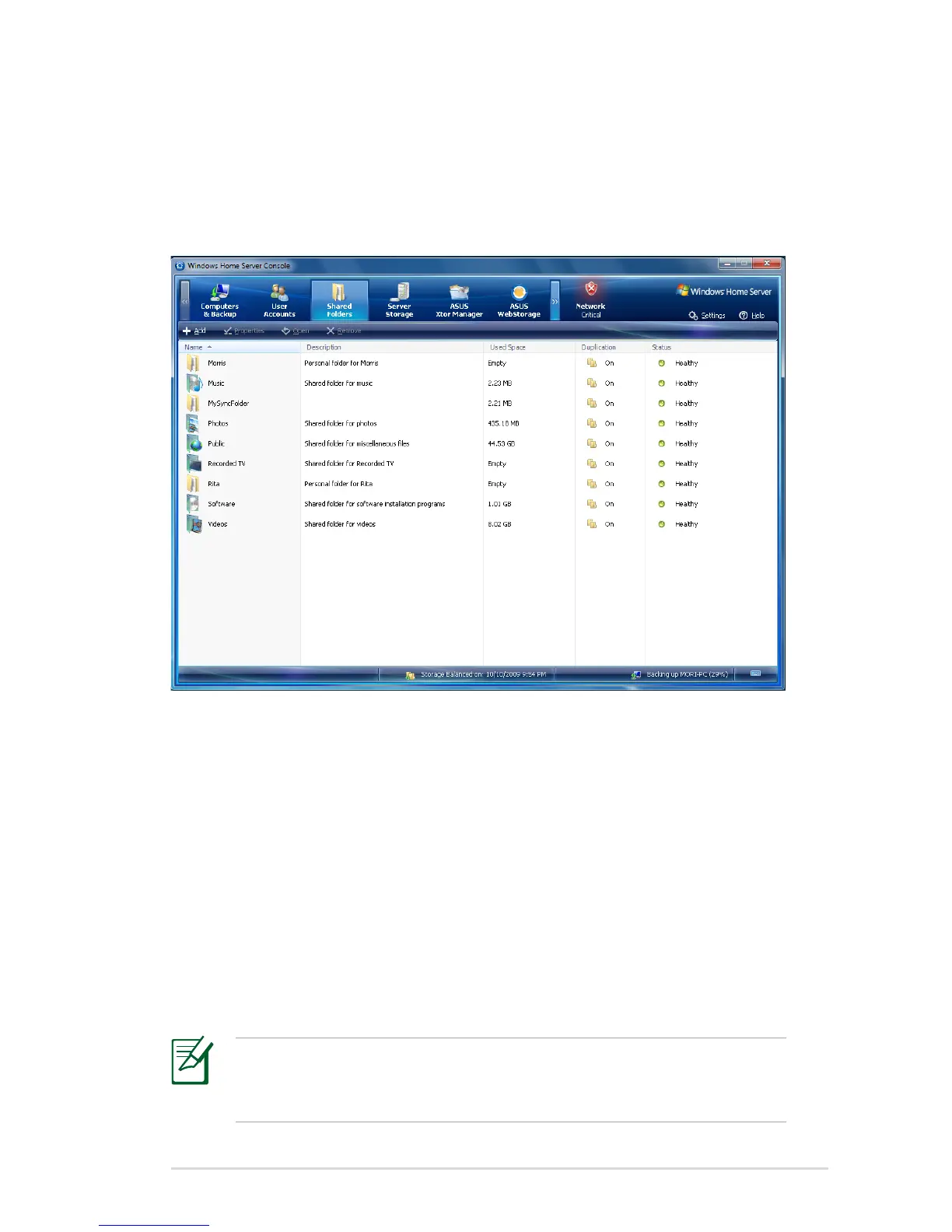
Task: Sort by the Description column header
Action: 392,347
